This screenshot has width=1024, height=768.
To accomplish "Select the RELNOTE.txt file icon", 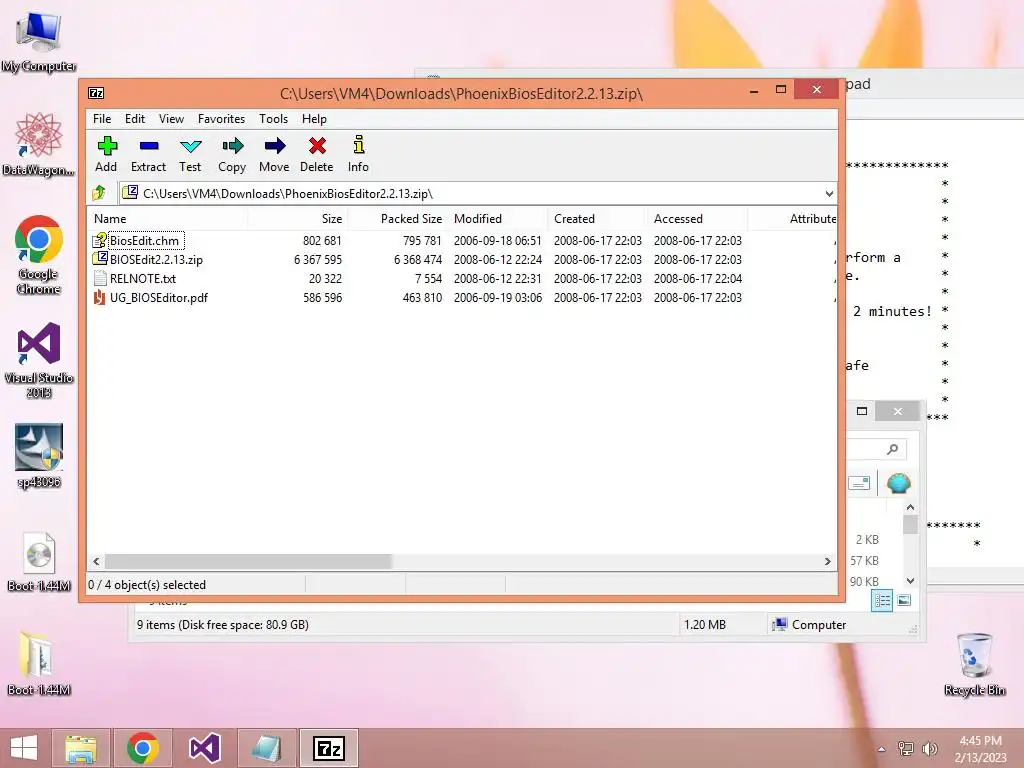I will point(100,278).
